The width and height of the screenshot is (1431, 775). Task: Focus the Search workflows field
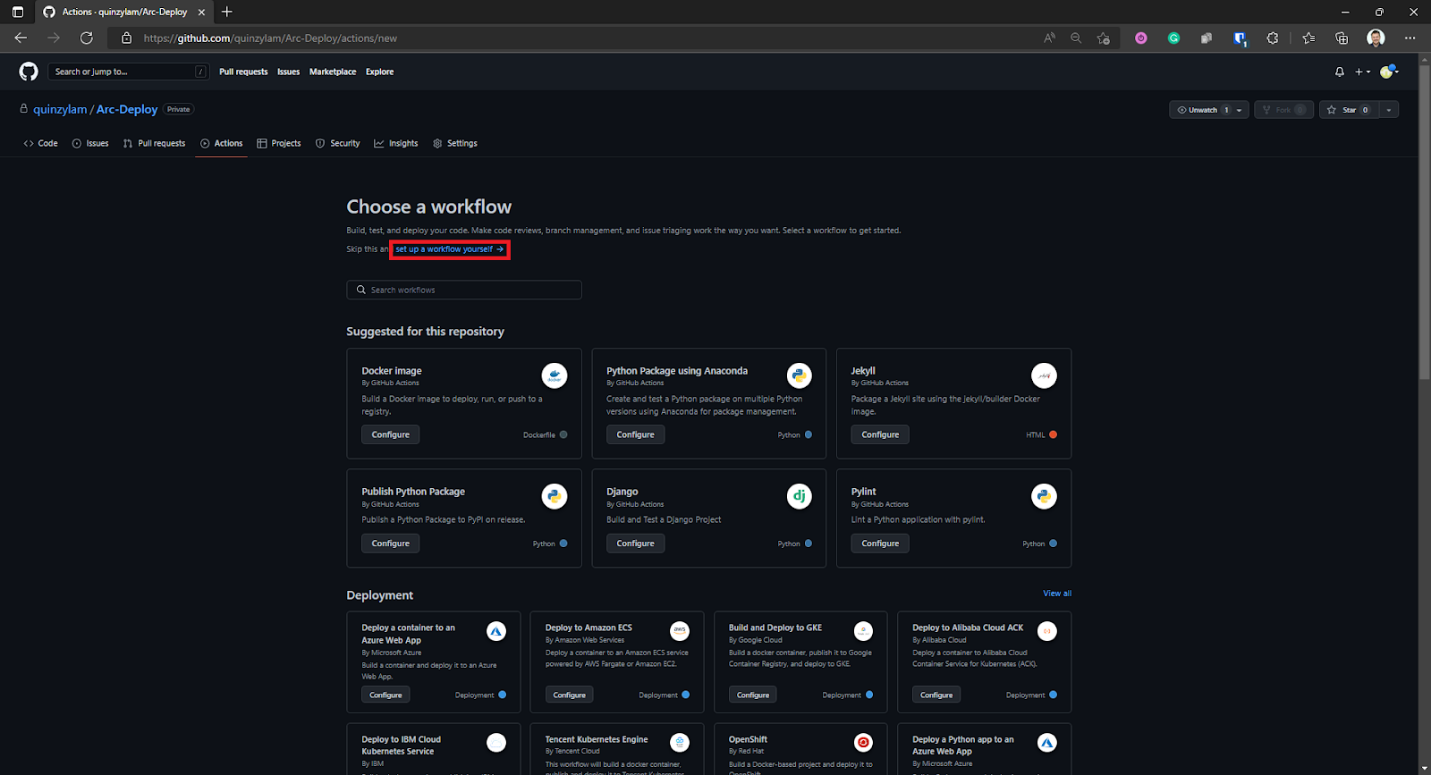pos(464,290)
